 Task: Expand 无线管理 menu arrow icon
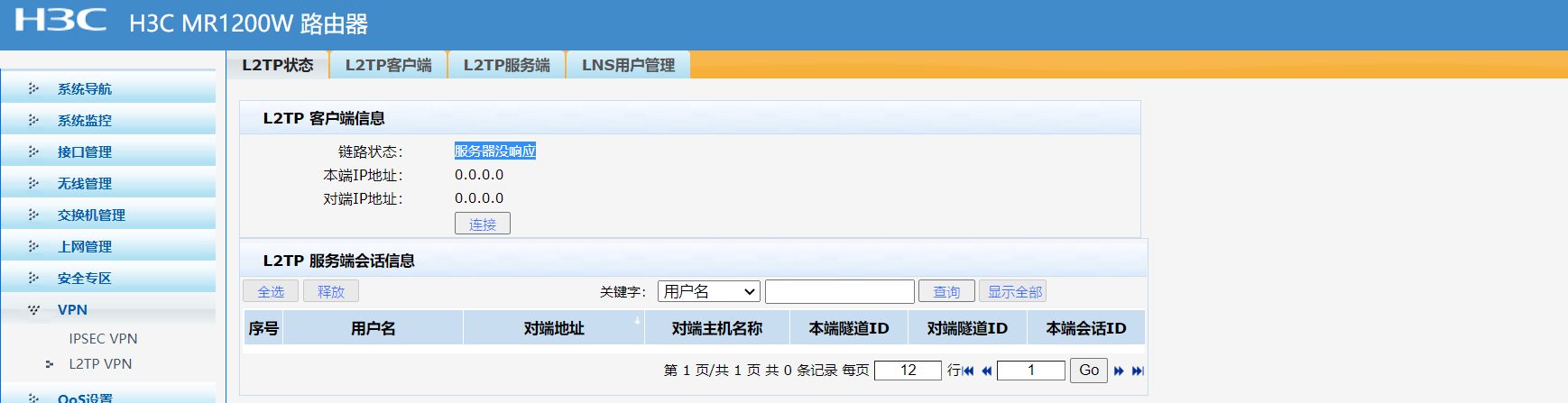pos(33,183)
